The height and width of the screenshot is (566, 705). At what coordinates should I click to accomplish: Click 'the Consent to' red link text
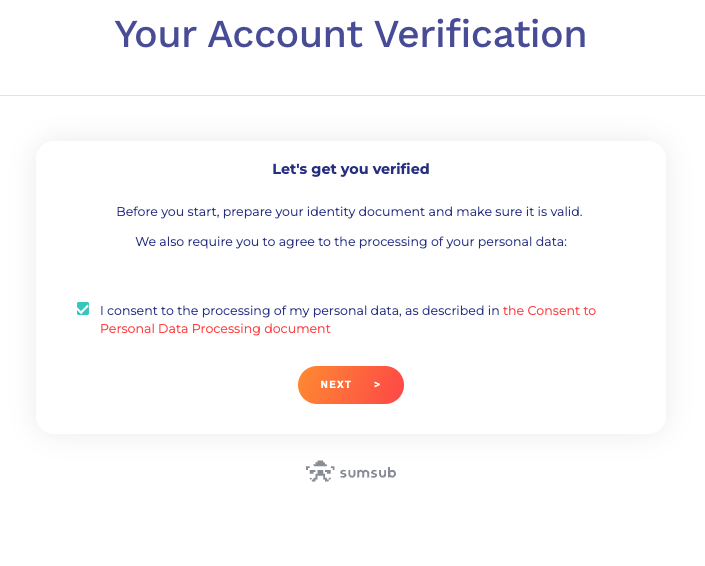[549, 311]
